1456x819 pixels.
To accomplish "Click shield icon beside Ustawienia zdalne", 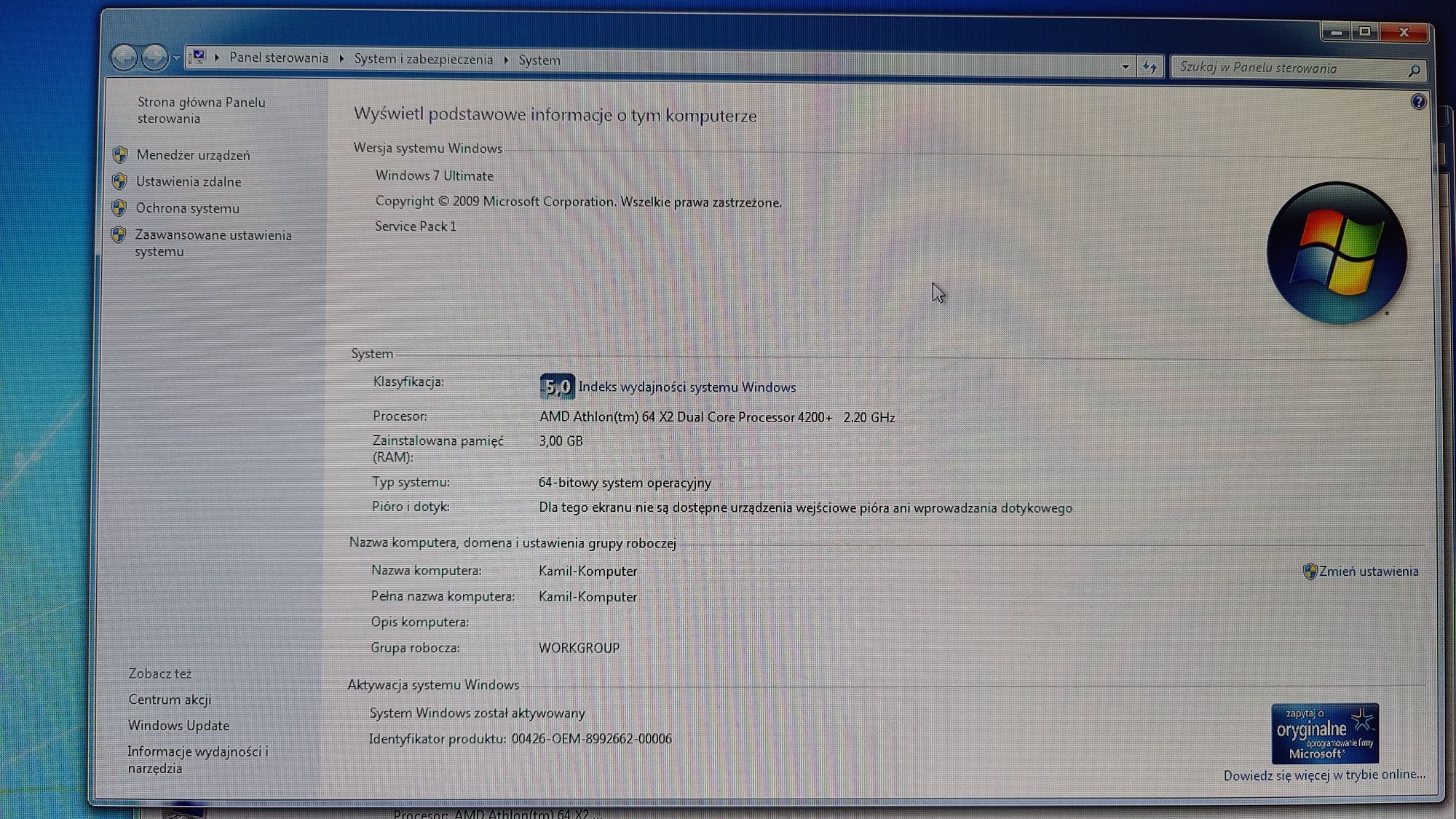I will 119,181.
